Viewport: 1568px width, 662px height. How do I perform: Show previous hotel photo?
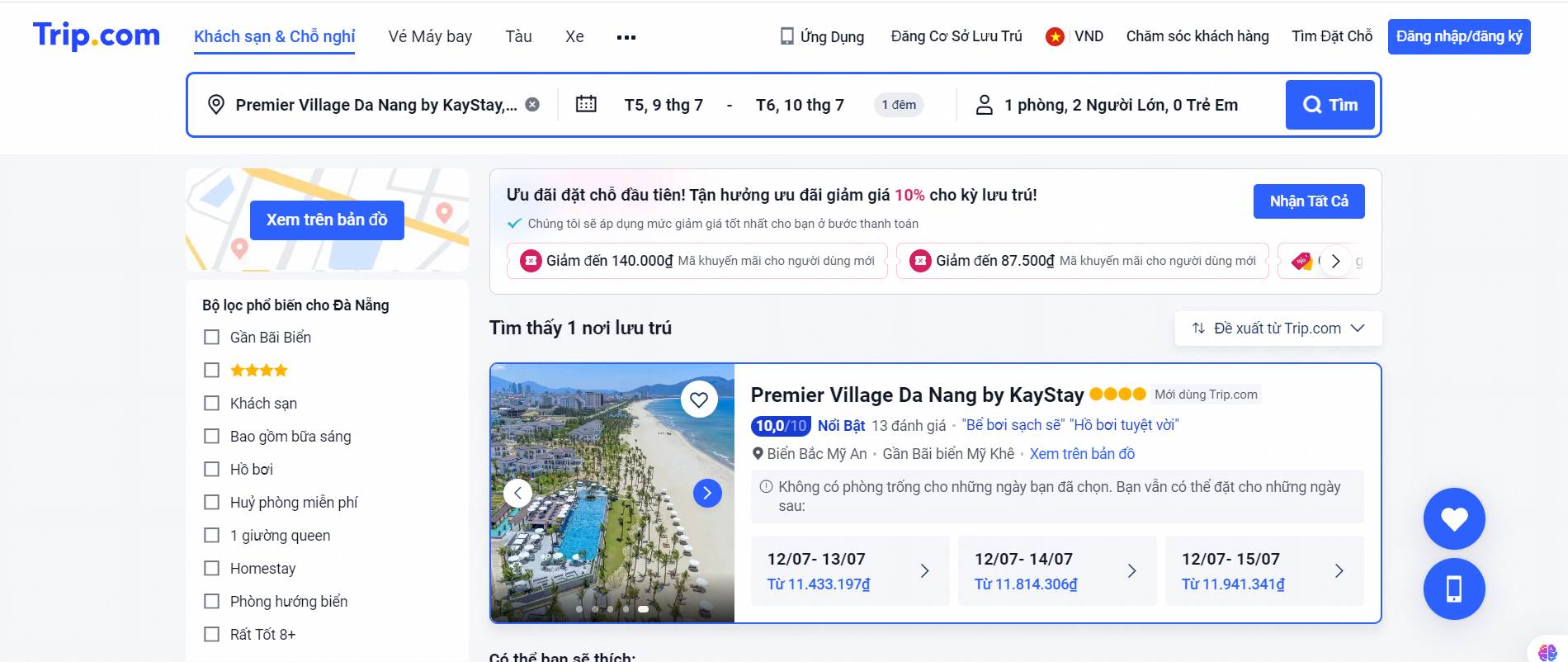click(x=517, y=494)
